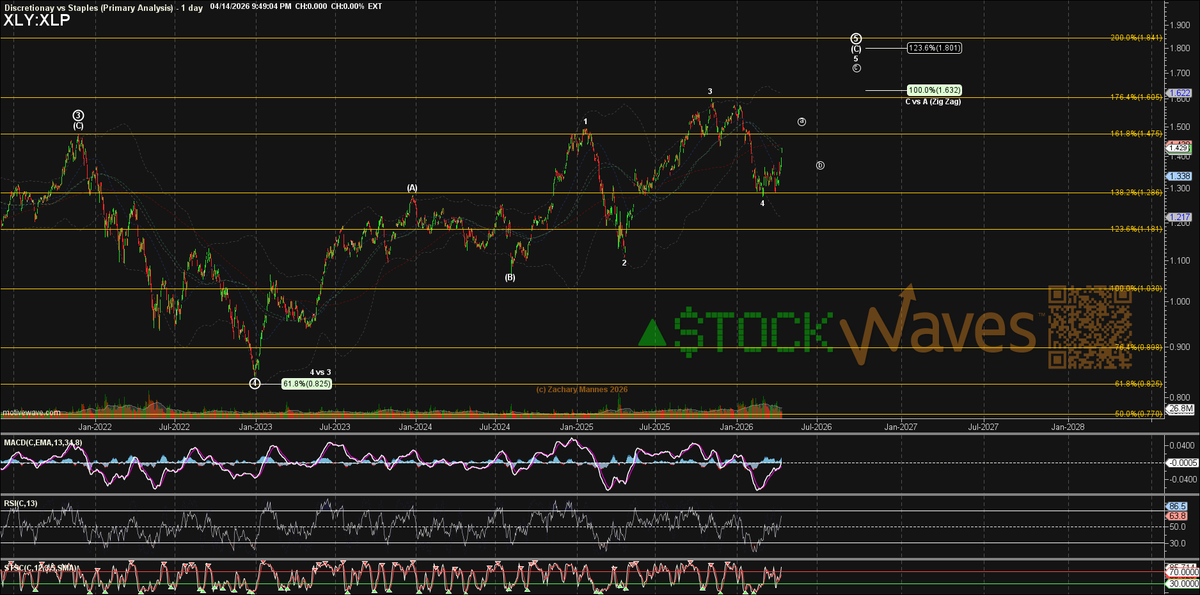Select the 161.8%(1.475) Fibonacci level label
This screenshot has width=1200, height=595.
tap(1137, 134)
